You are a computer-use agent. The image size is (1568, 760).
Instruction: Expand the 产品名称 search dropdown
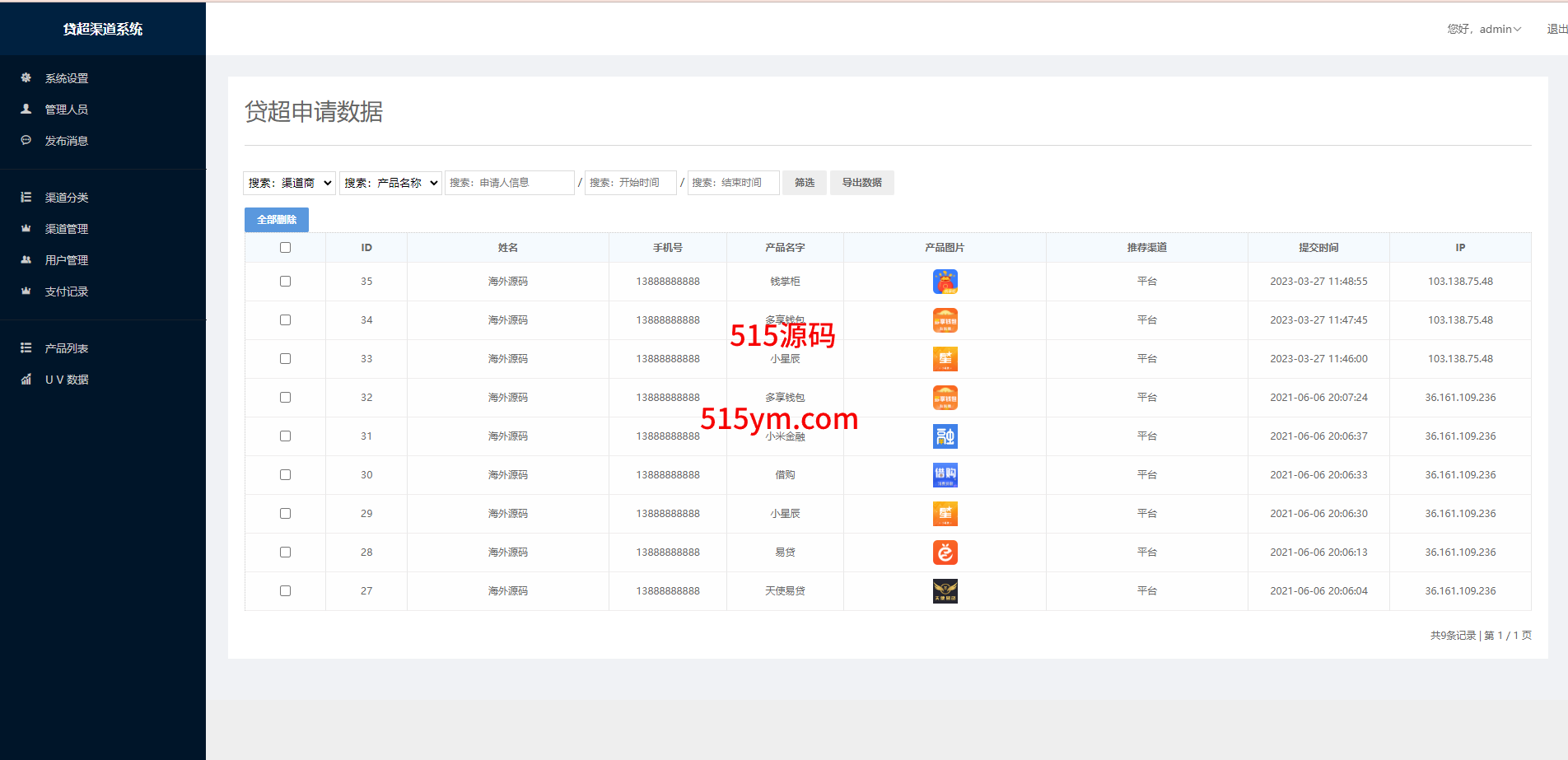pyautogui.click(x=390, y=183)
